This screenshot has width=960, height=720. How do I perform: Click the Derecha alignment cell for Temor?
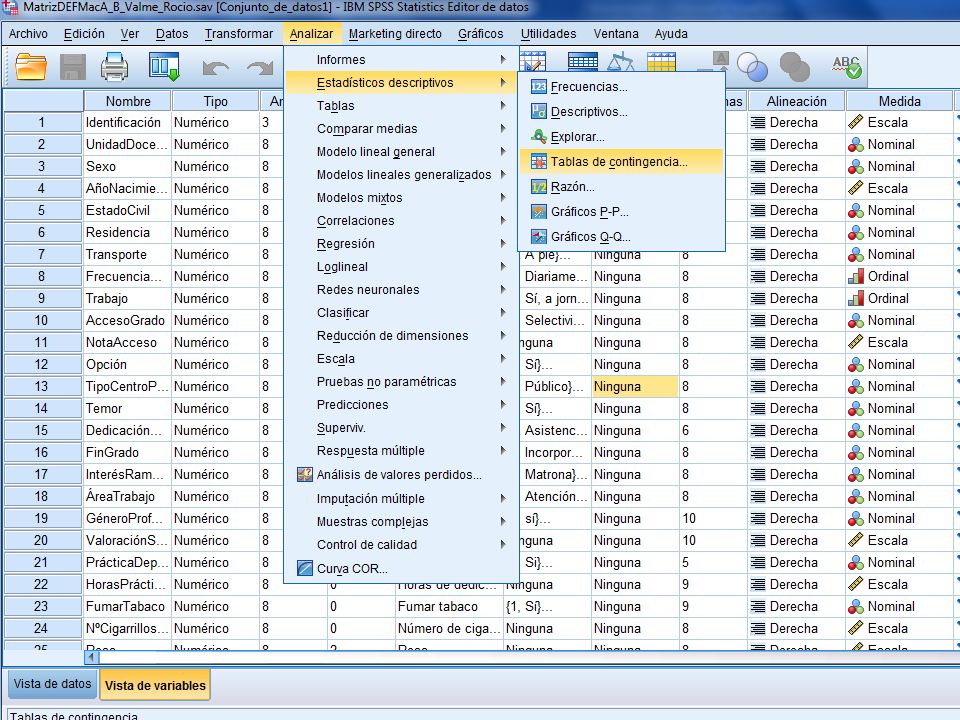(x=797, y=408)
